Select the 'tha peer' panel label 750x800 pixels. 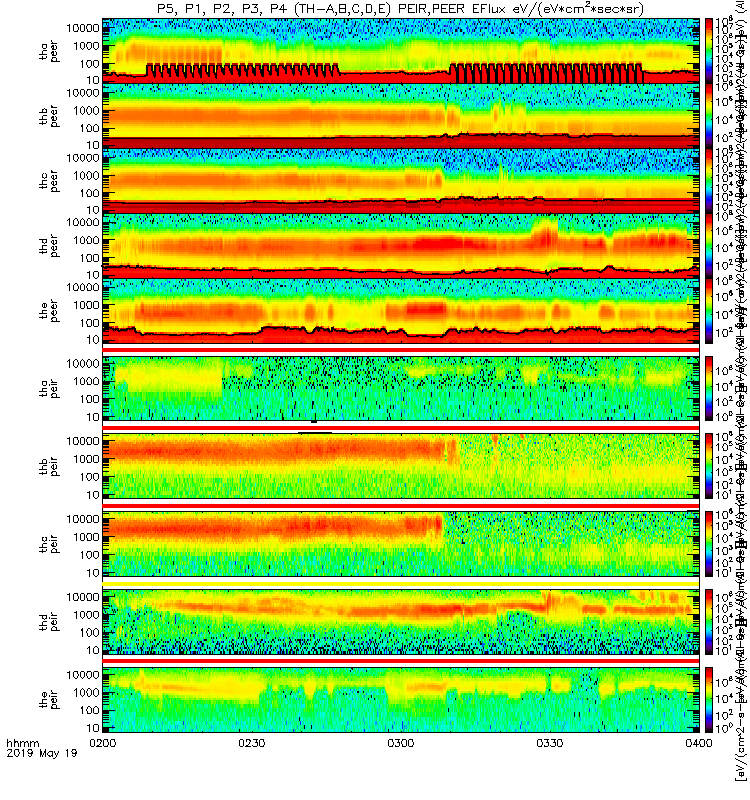pos(49,51)
